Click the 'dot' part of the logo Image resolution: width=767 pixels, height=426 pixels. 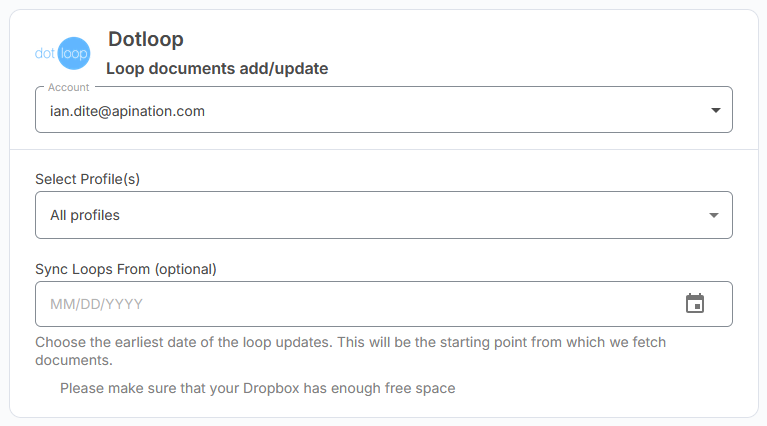click(45, 53)
